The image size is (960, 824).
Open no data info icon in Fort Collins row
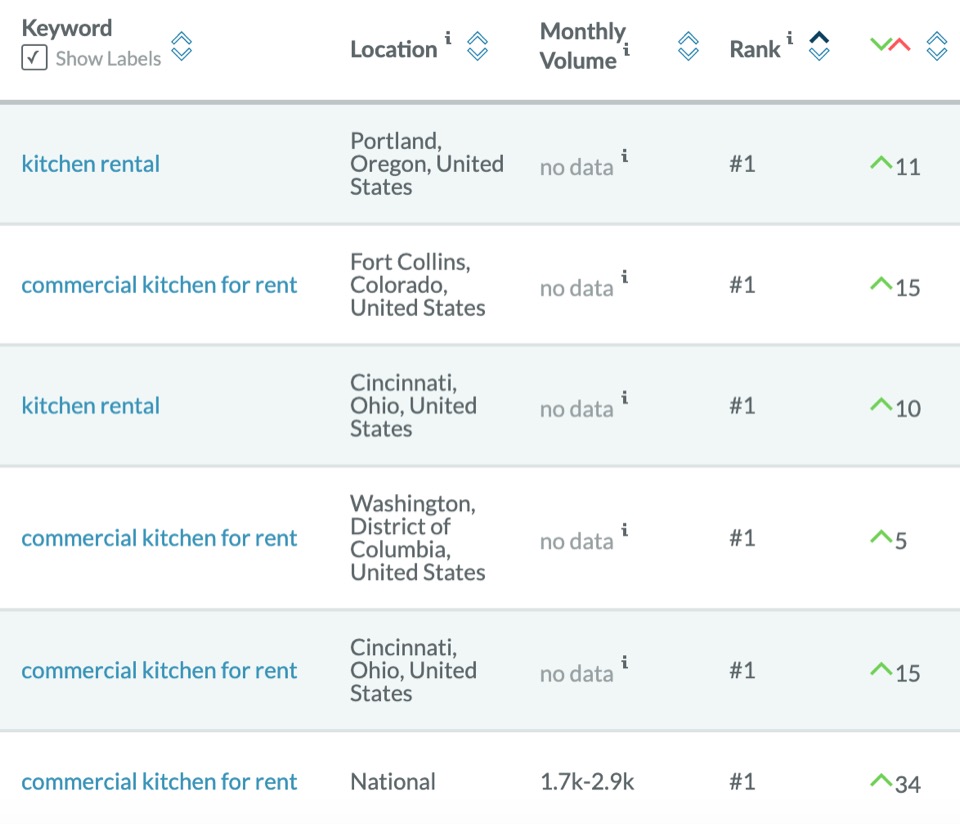click(624, 277)
